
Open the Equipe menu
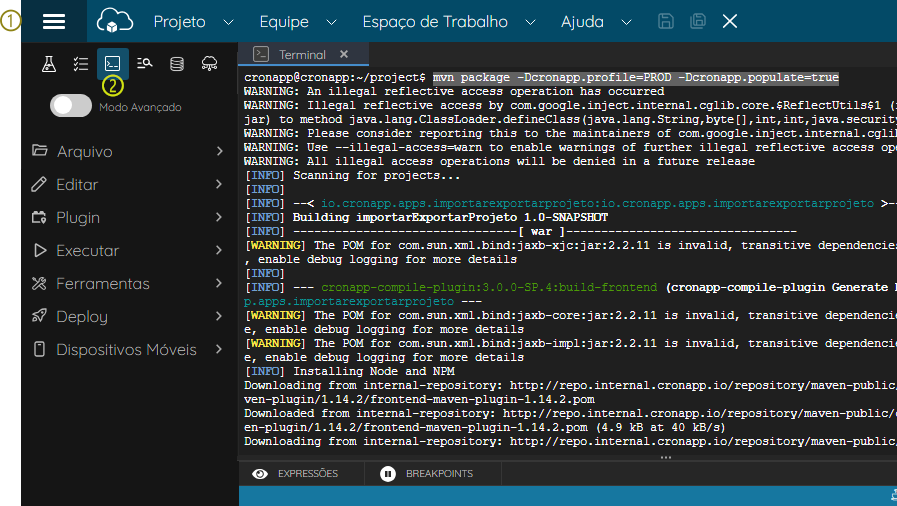point(284,22)
